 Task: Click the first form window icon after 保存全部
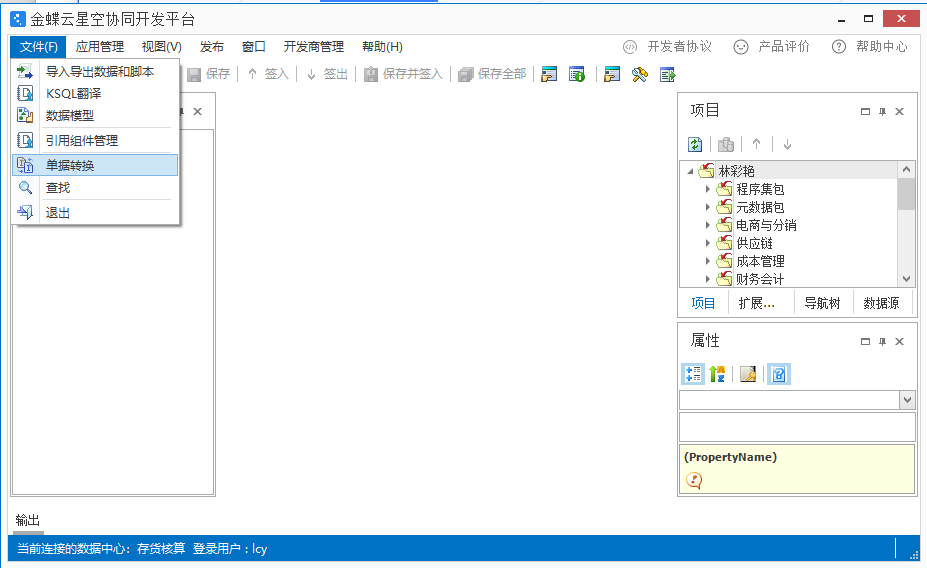point(549,74)
